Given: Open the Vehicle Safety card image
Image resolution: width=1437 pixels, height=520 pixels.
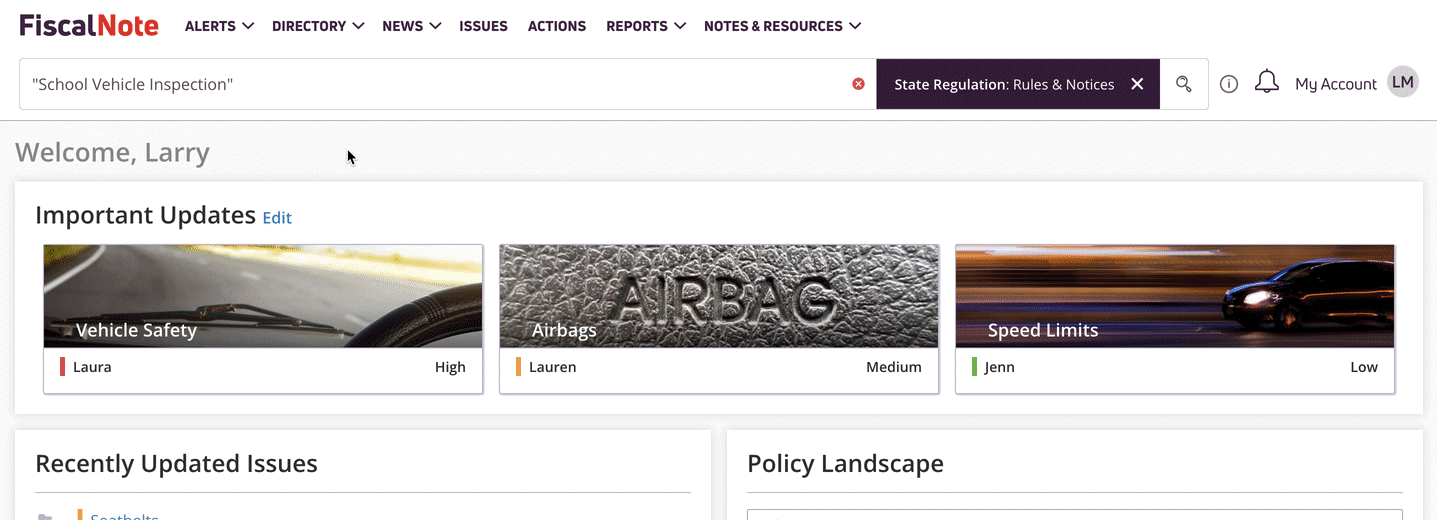Looking at the screenshot, I should [x=263, y=296].
